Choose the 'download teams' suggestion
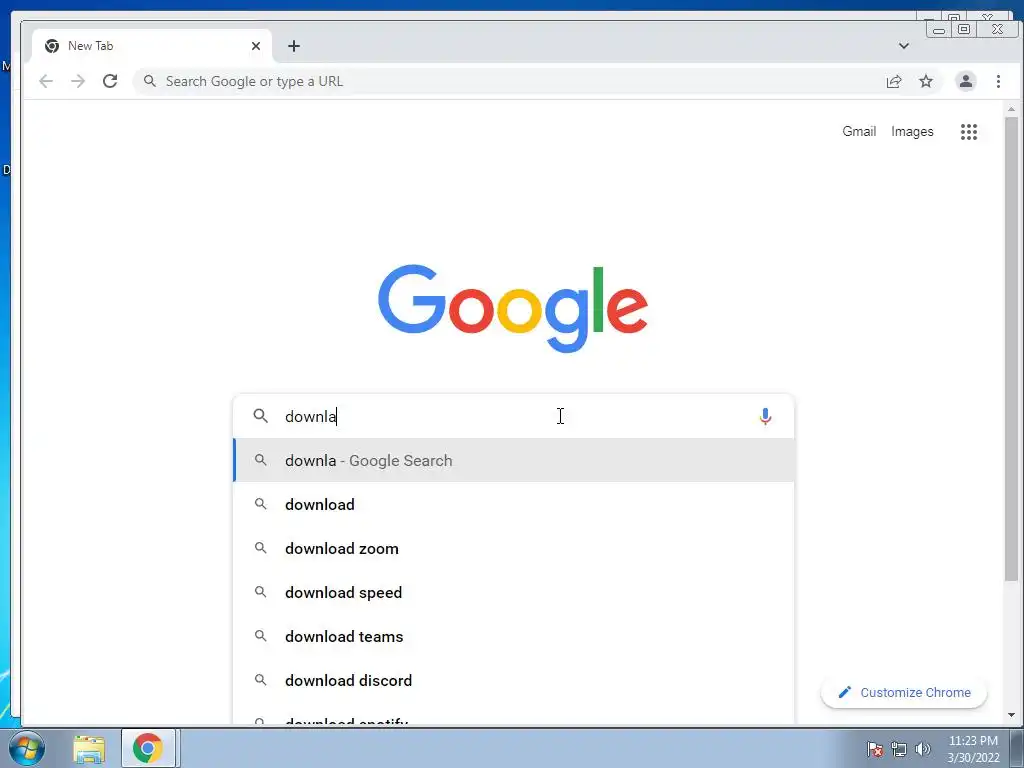This screenshot has height=768, width=1024. point(513,636)
